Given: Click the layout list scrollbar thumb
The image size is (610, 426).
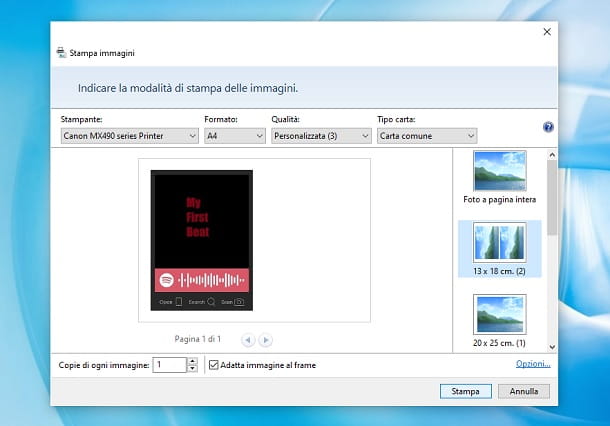Looking at the screenshot, I should tap(552, 198).
